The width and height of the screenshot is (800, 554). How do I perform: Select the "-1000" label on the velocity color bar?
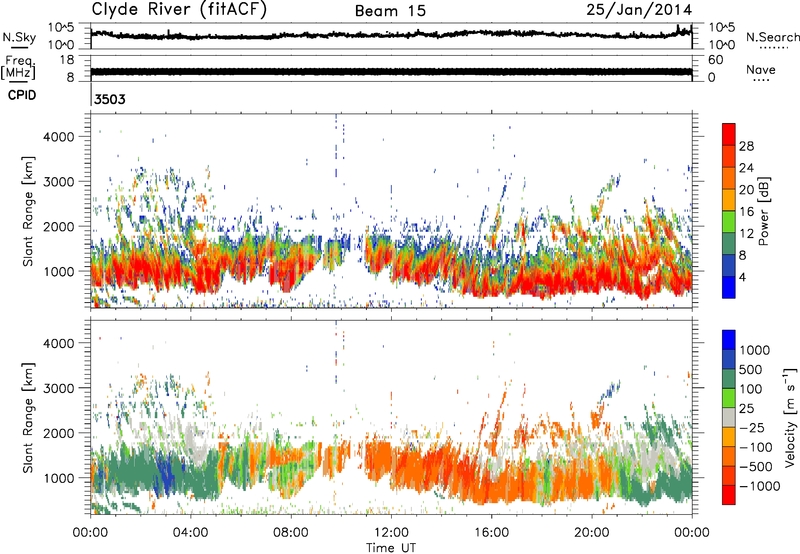point(759,486)
